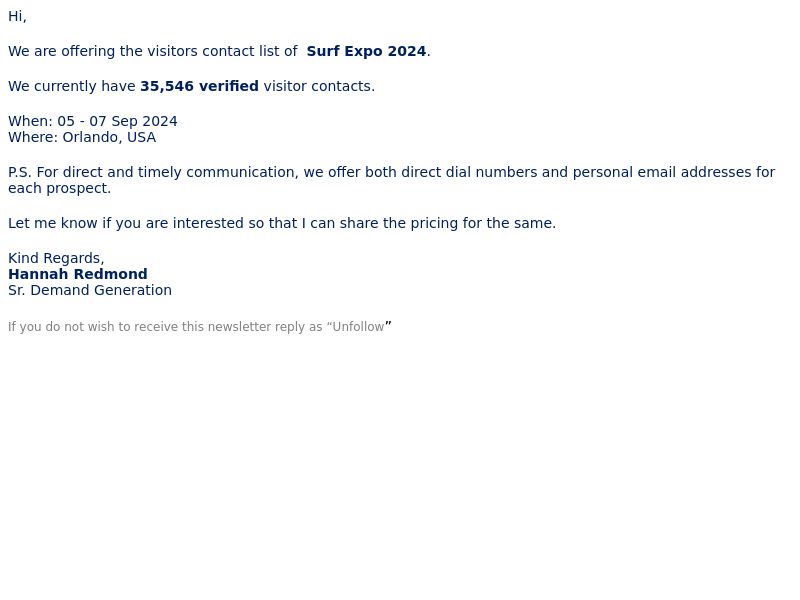The width and height of the screenshot is (800, 600).
Task: Click the 'Hi,' greeting text
Action: pyautogui.click(x=17, y=16)
